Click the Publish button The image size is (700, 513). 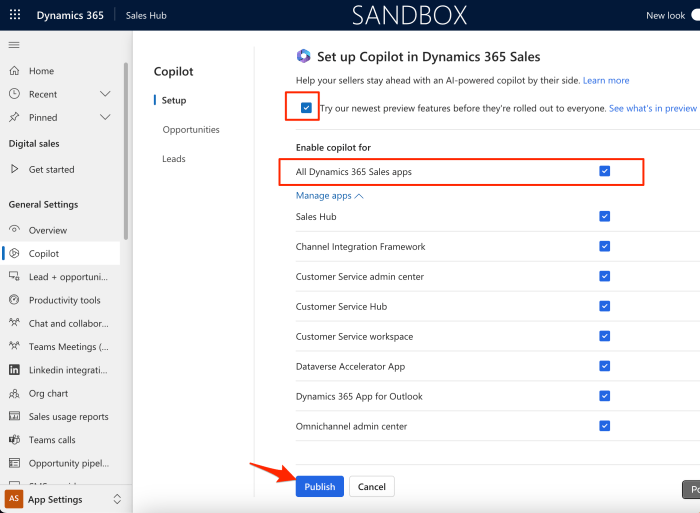click(x=320, y=486)
